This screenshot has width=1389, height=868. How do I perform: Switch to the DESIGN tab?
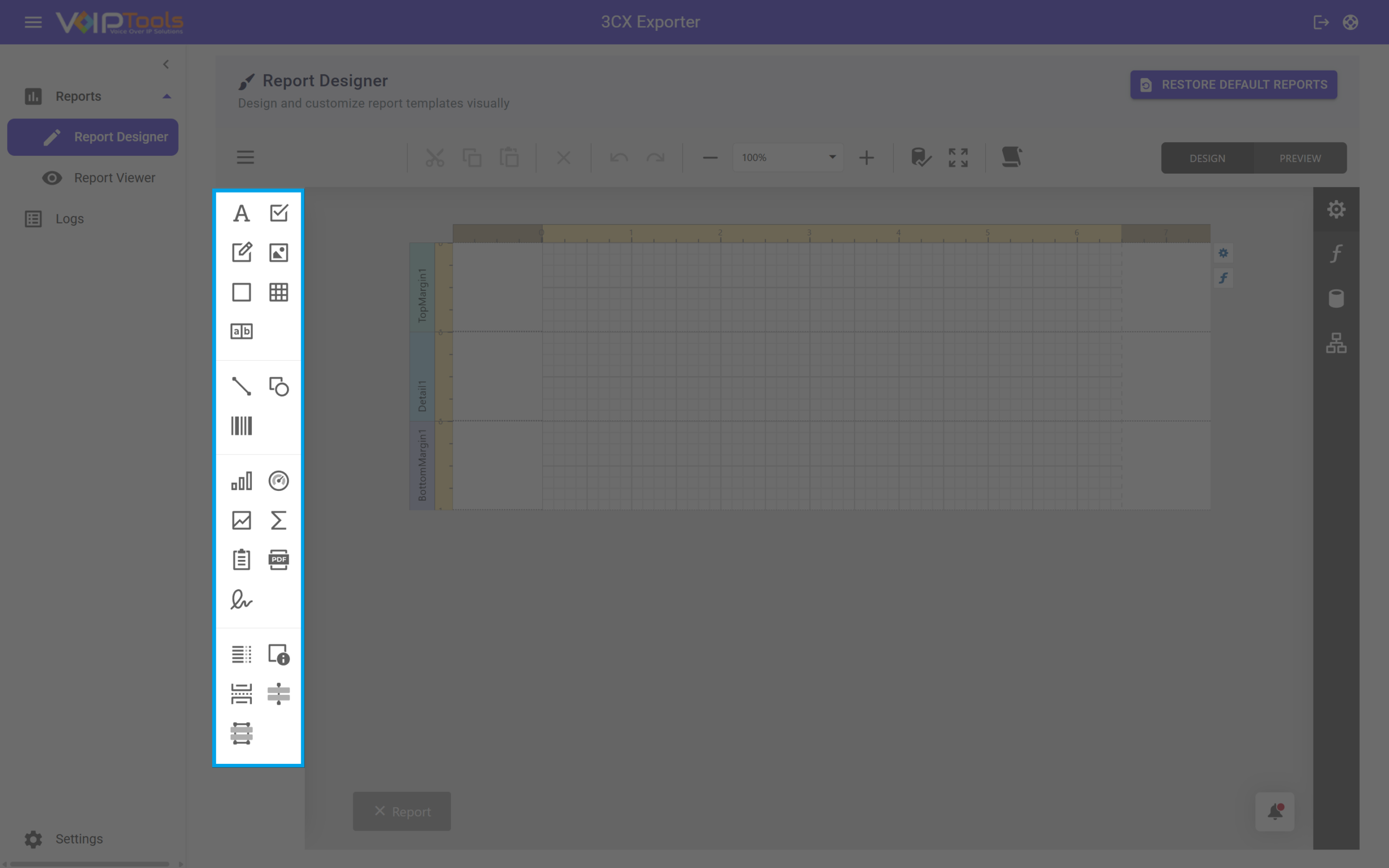point(1207,158)
